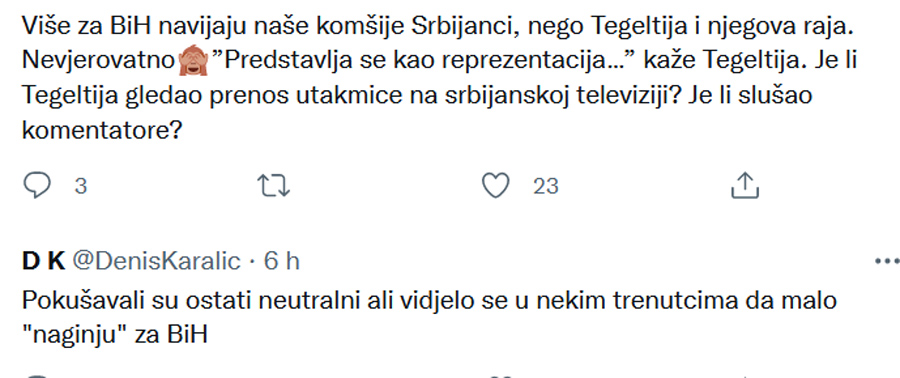Image resolution: width=900 pixels, height=378 pixels.
Task: Click the like count of 23
Action: (x=545, y=187)
